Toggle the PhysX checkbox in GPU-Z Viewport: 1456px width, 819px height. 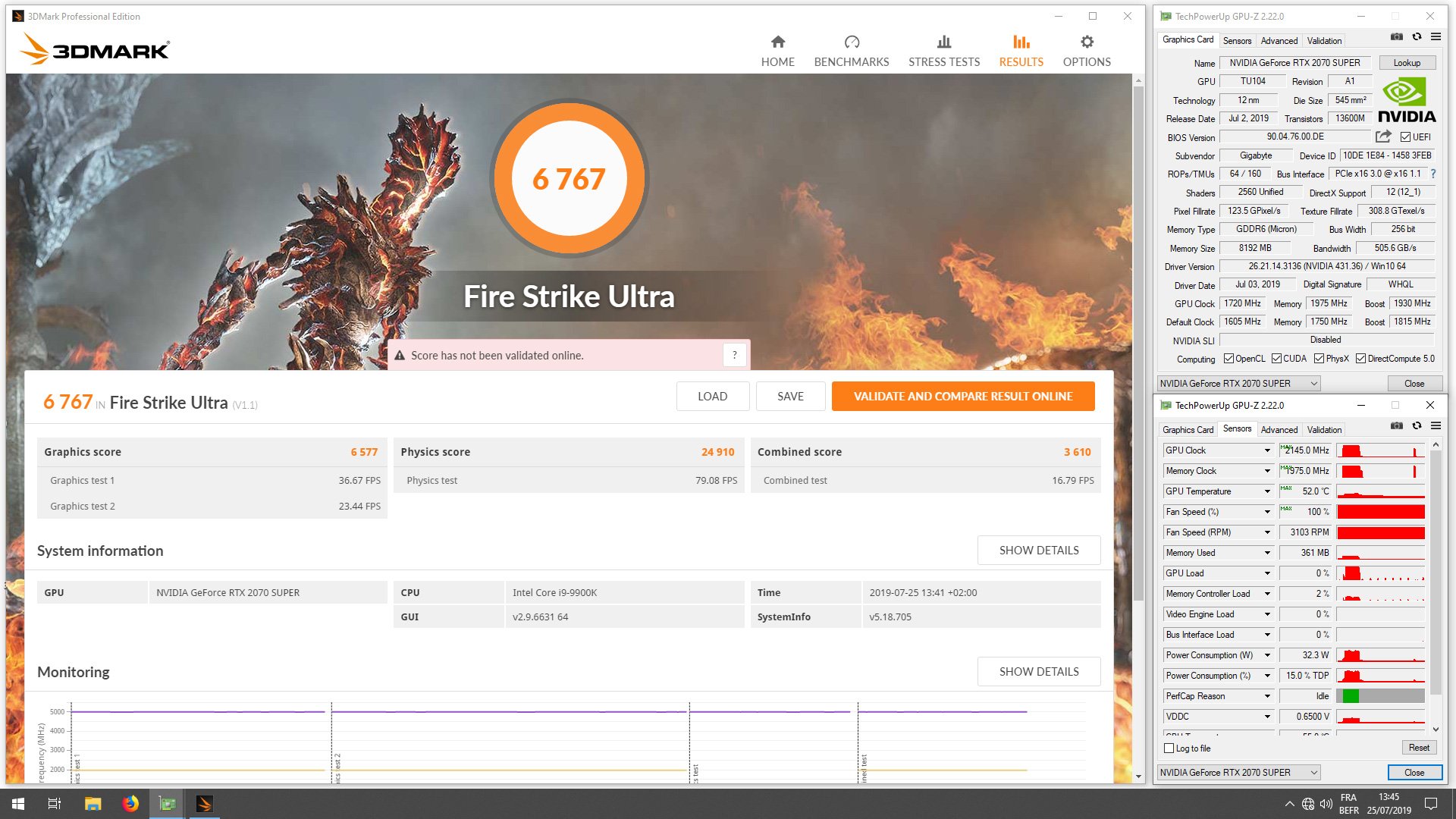(1319, 359)
